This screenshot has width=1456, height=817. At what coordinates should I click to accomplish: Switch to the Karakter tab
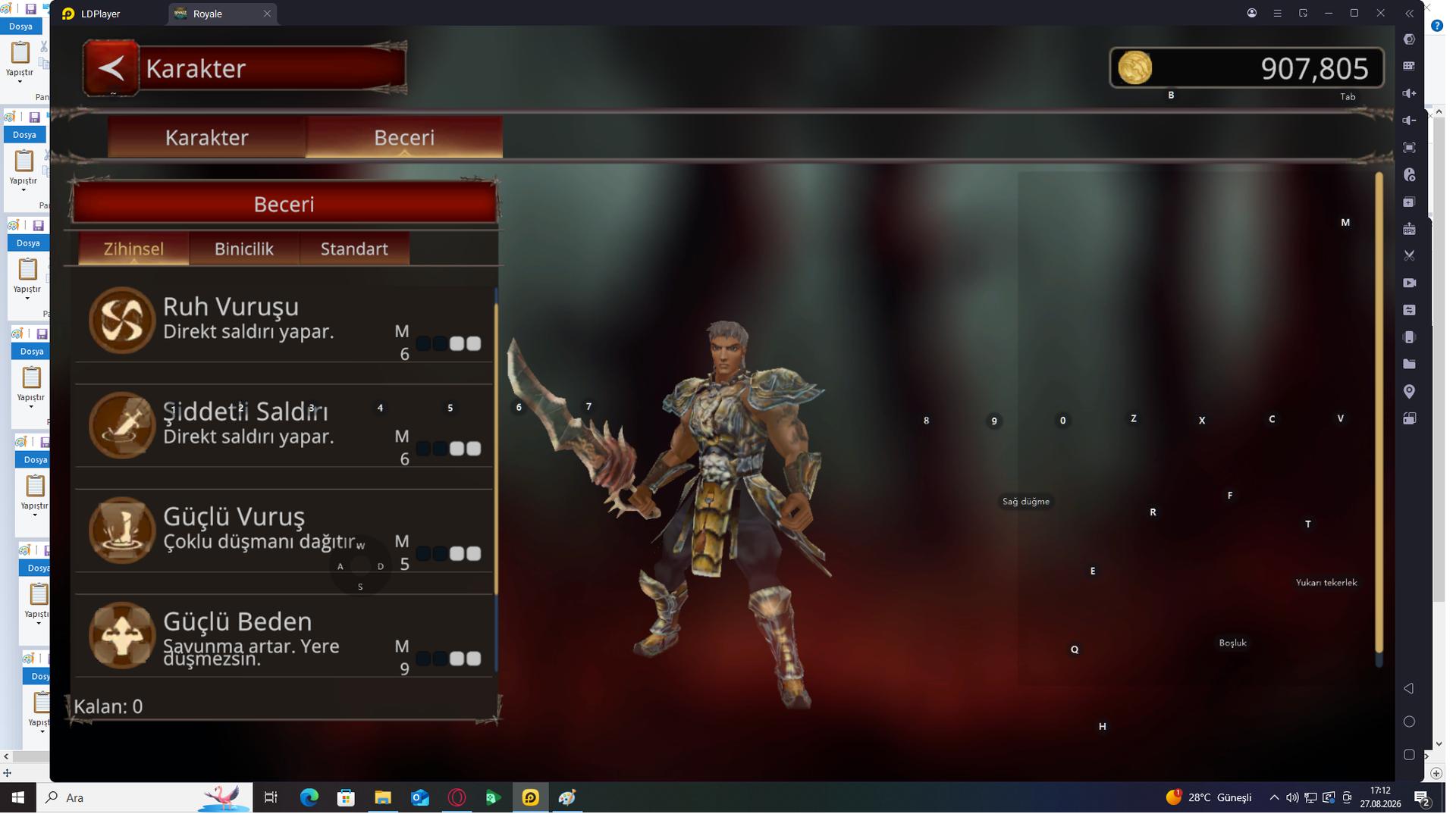[207, 137]
